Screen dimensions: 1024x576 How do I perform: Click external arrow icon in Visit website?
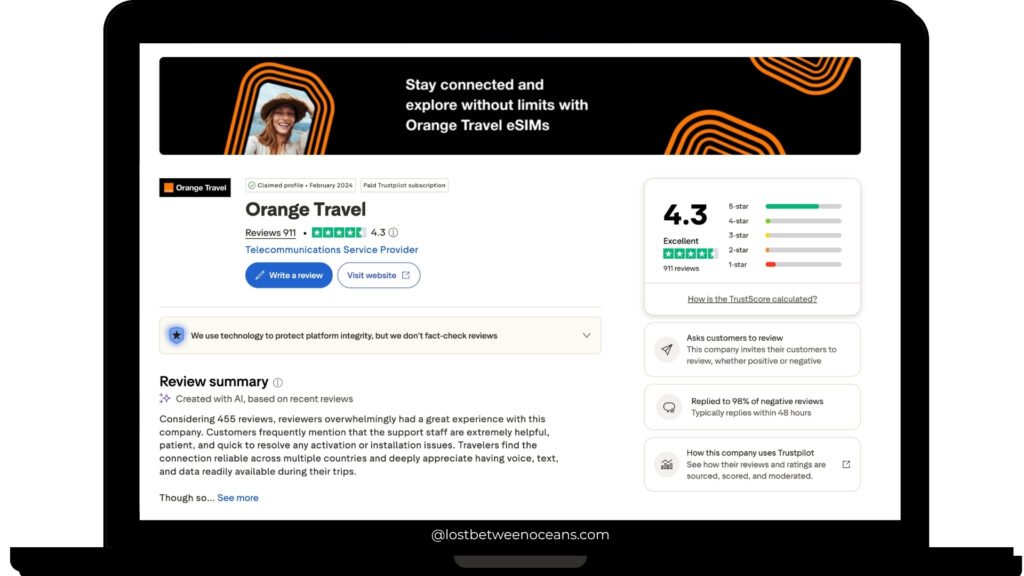[406, 275]
